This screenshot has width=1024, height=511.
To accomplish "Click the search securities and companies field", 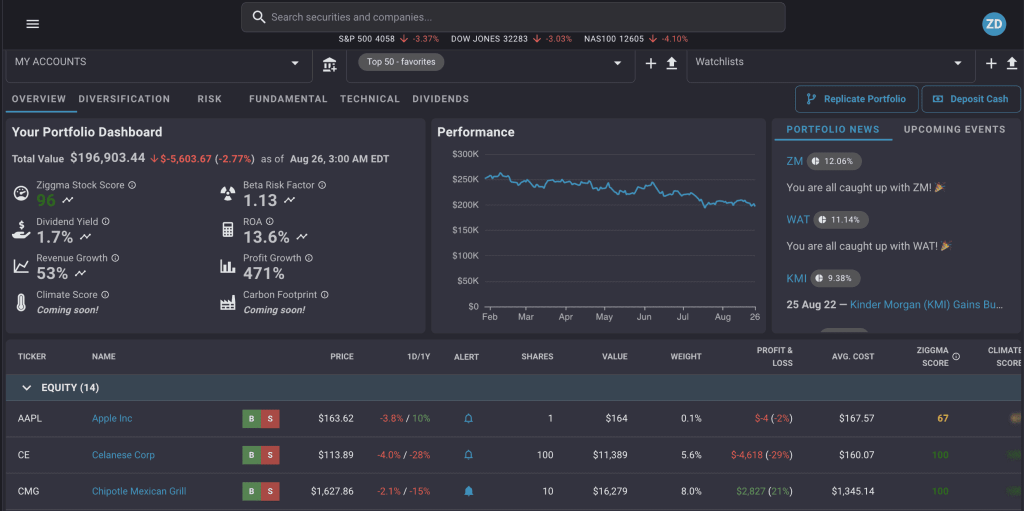I will (513, 17).
